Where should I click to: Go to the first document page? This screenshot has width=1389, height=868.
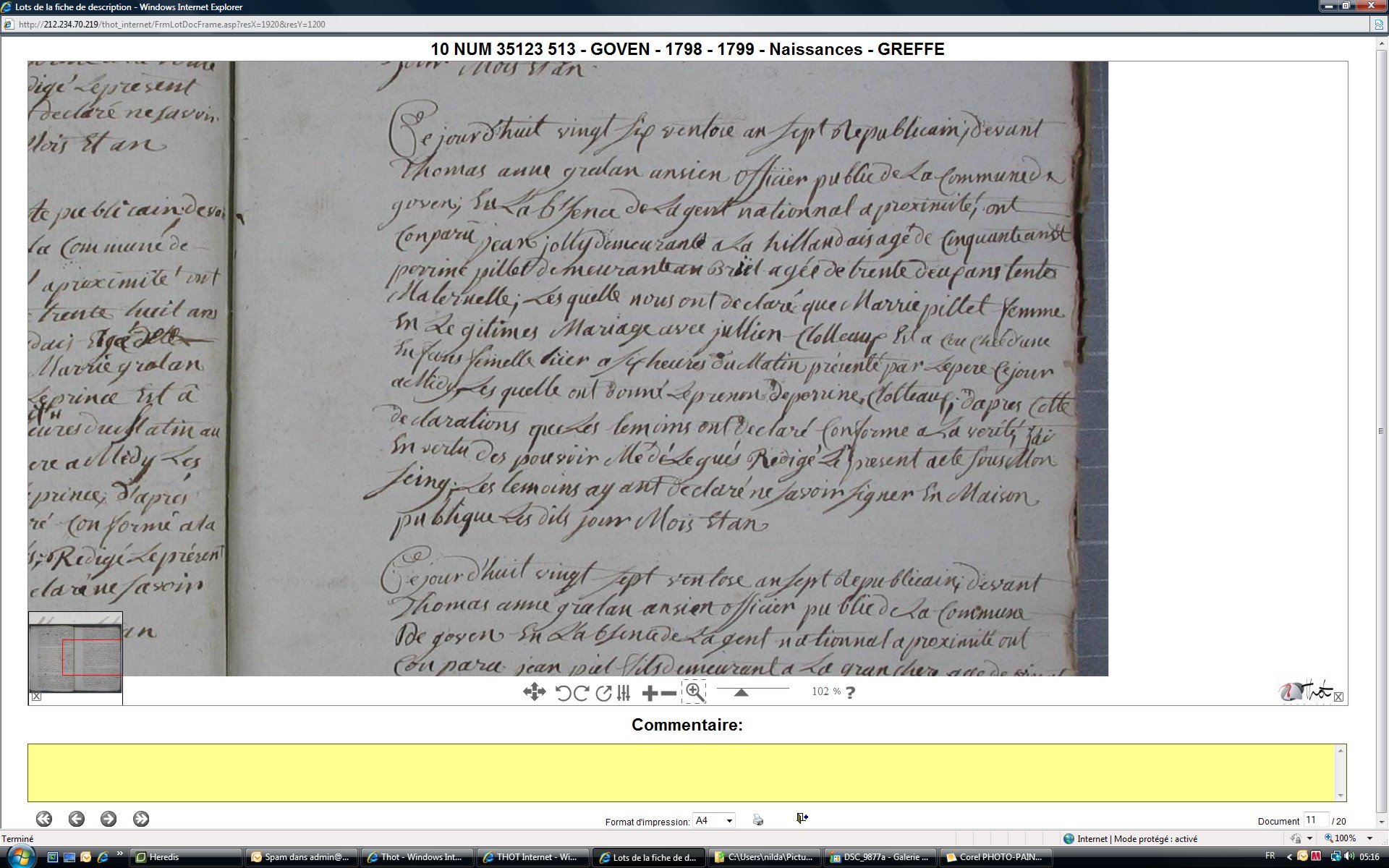coord(44,819)
